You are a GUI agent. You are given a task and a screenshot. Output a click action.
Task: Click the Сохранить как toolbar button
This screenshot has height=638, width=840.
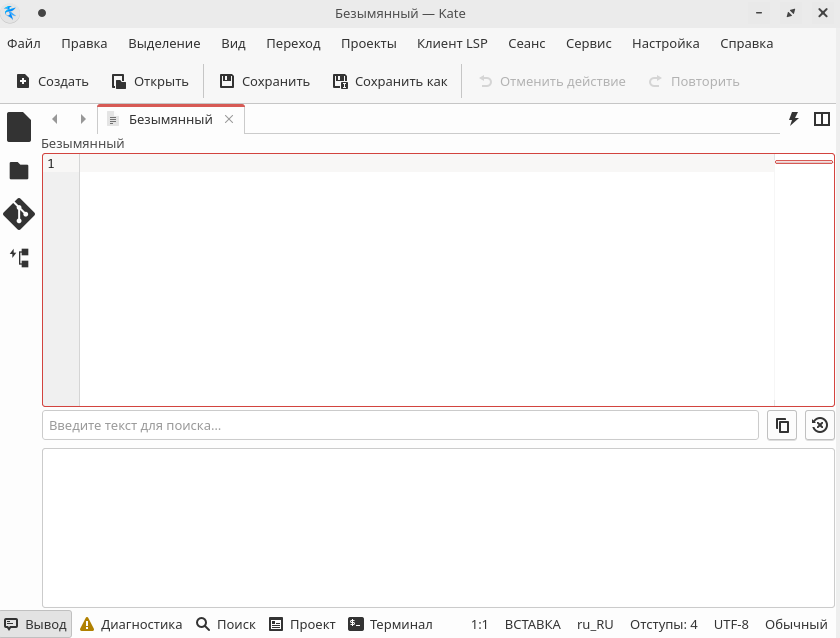coord(390,81)
